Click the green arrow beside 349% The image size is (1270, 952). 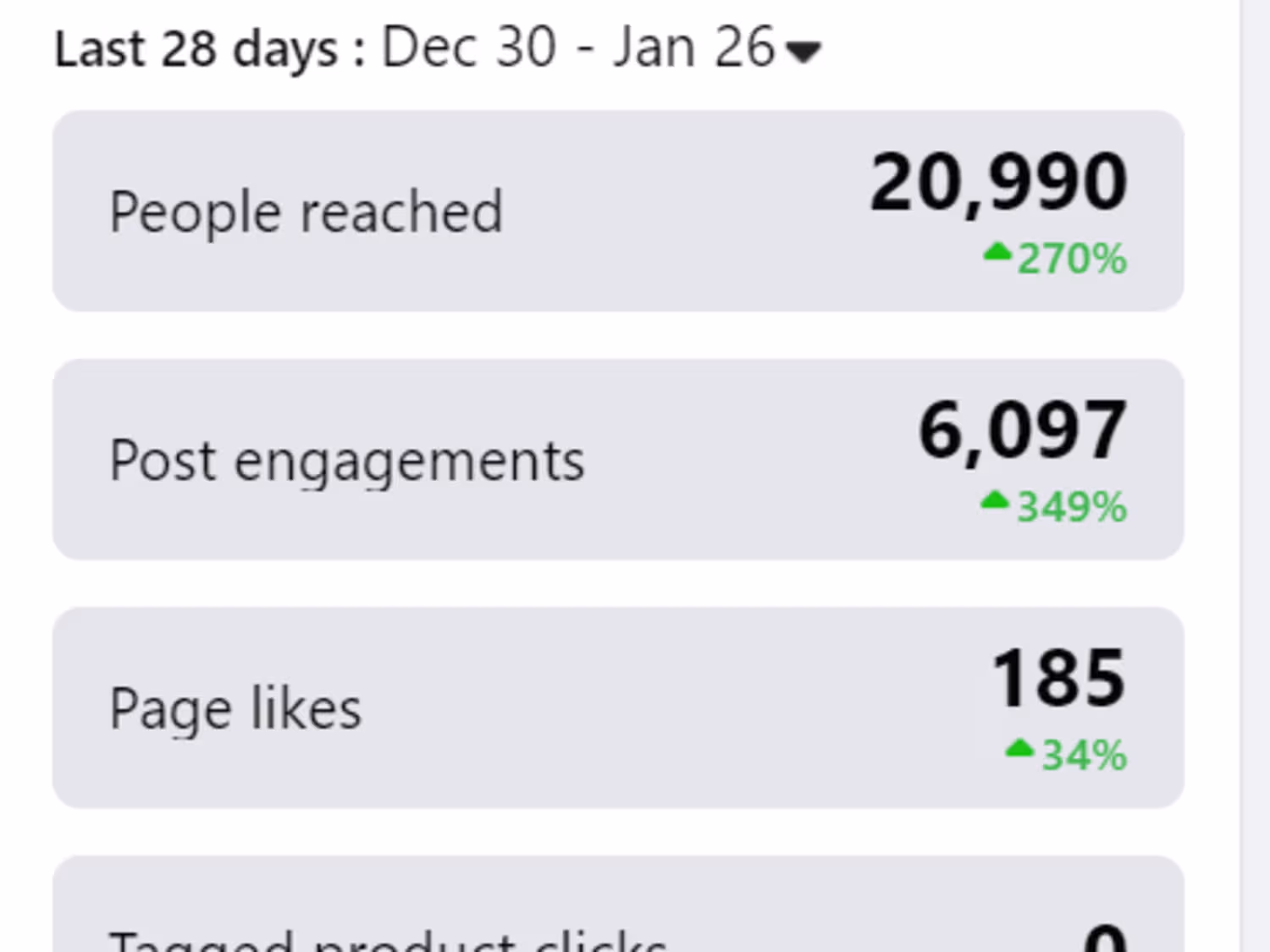point(995,501)
